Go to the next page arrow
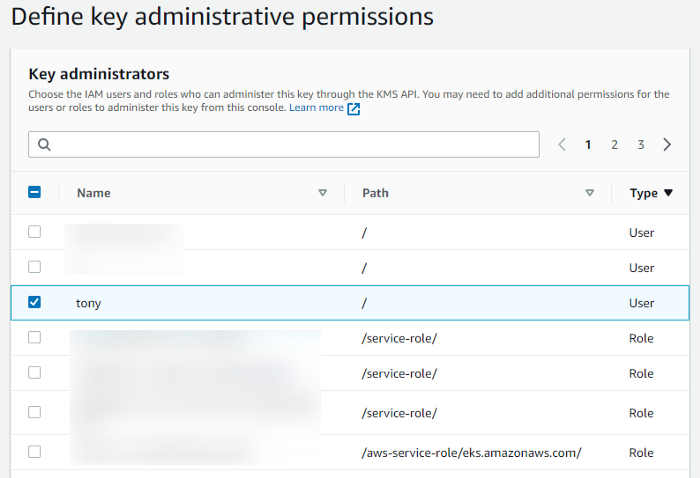Image resolution: width=700 pixels, height=478 pixels. tap(667, 145)
